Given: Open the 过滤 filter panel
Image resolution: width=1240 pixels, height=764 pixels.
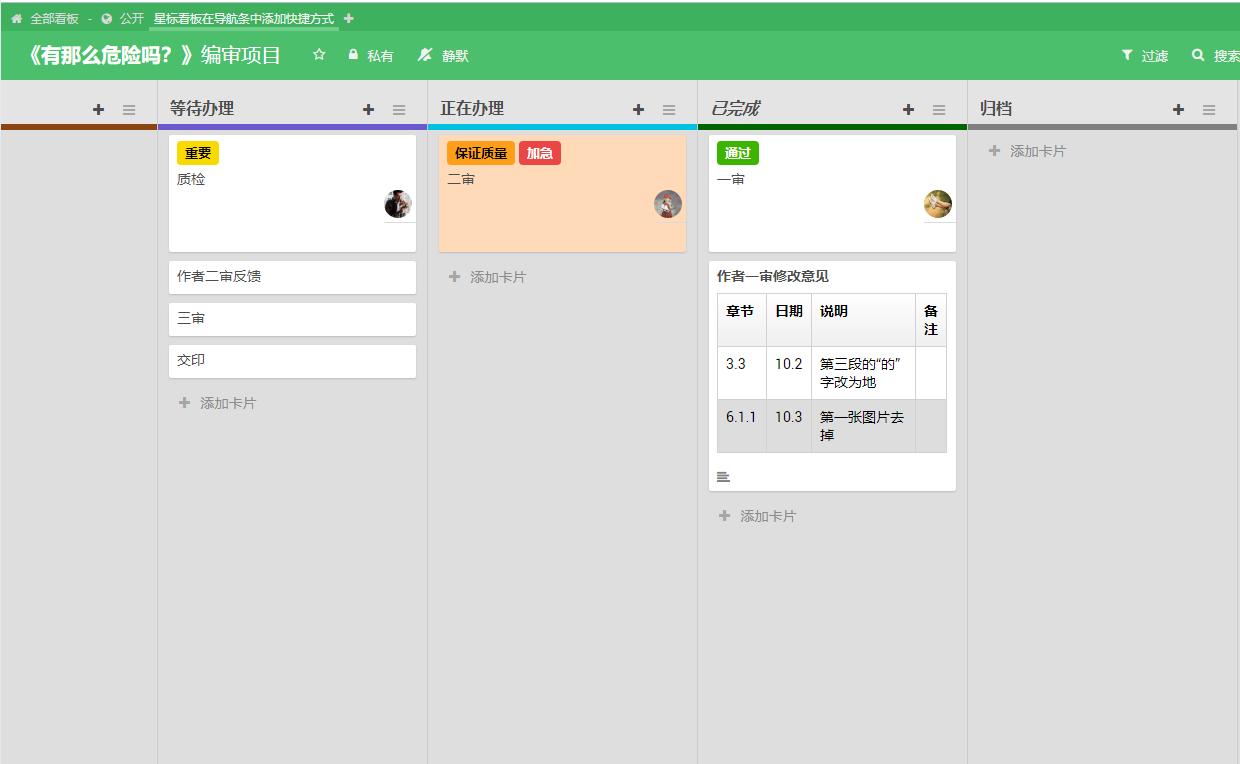Looking at the screenshot, I should (x=1155, y=56).
